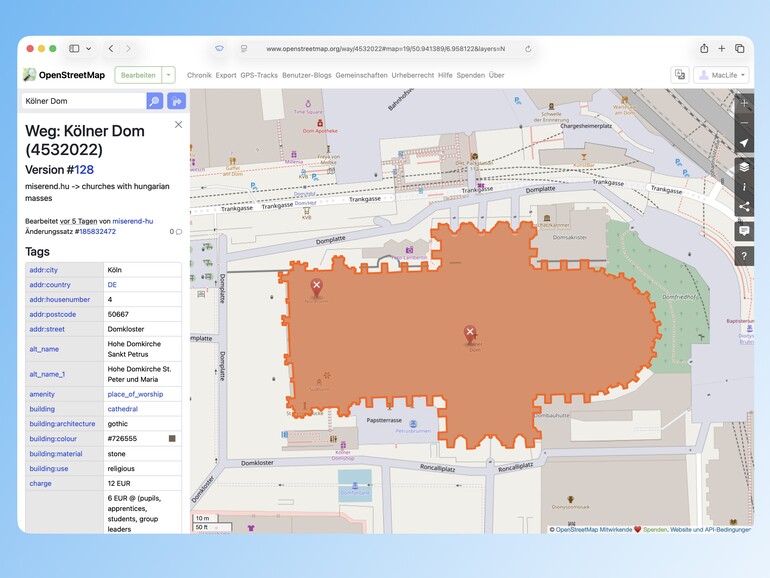Open the directions routing button
The height and width of the screenshot is (578, 770).
[x=176, y=101]
